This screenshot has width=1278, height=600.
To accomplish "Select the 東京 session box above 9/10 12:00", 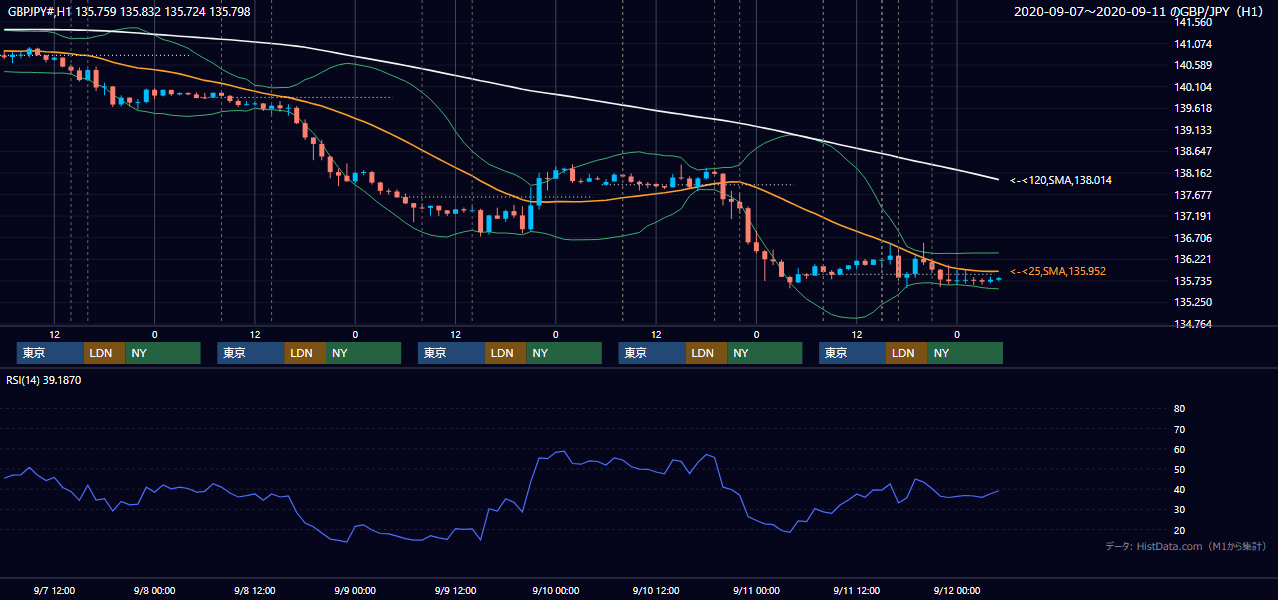I will (652, 353).
